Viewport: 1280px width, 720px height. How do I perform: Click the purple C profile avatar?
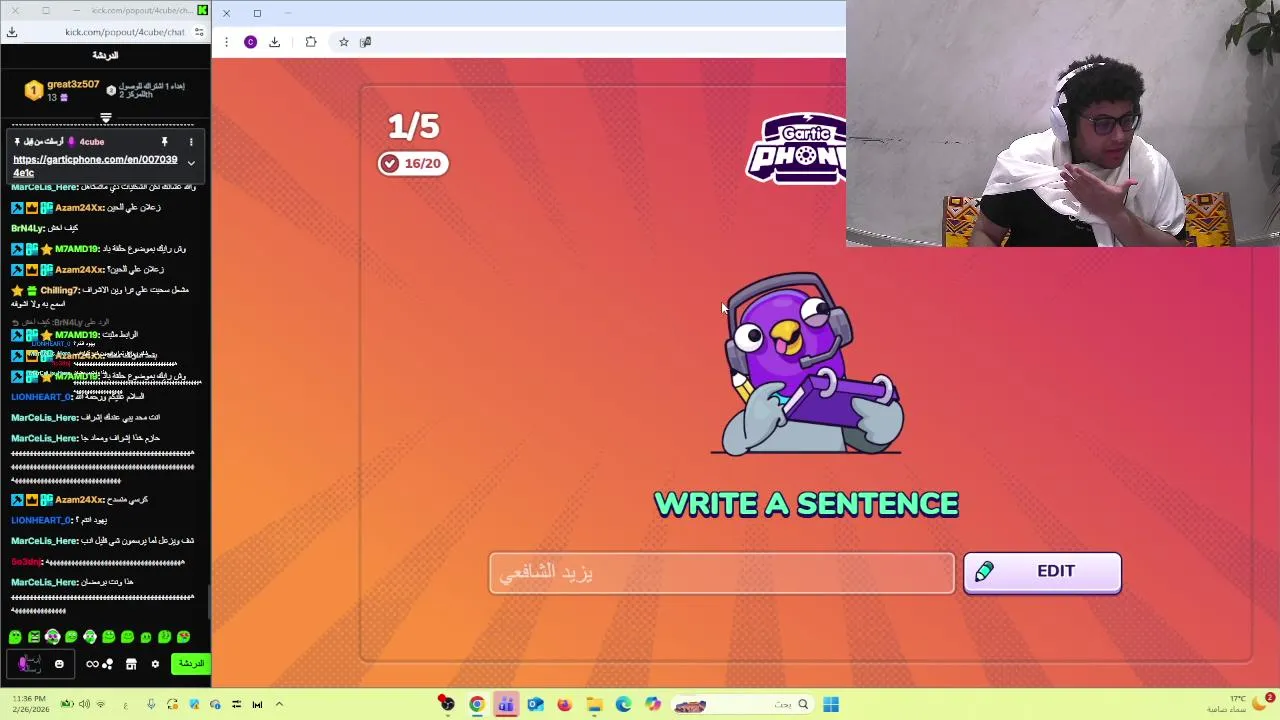(x=250, y=42)
